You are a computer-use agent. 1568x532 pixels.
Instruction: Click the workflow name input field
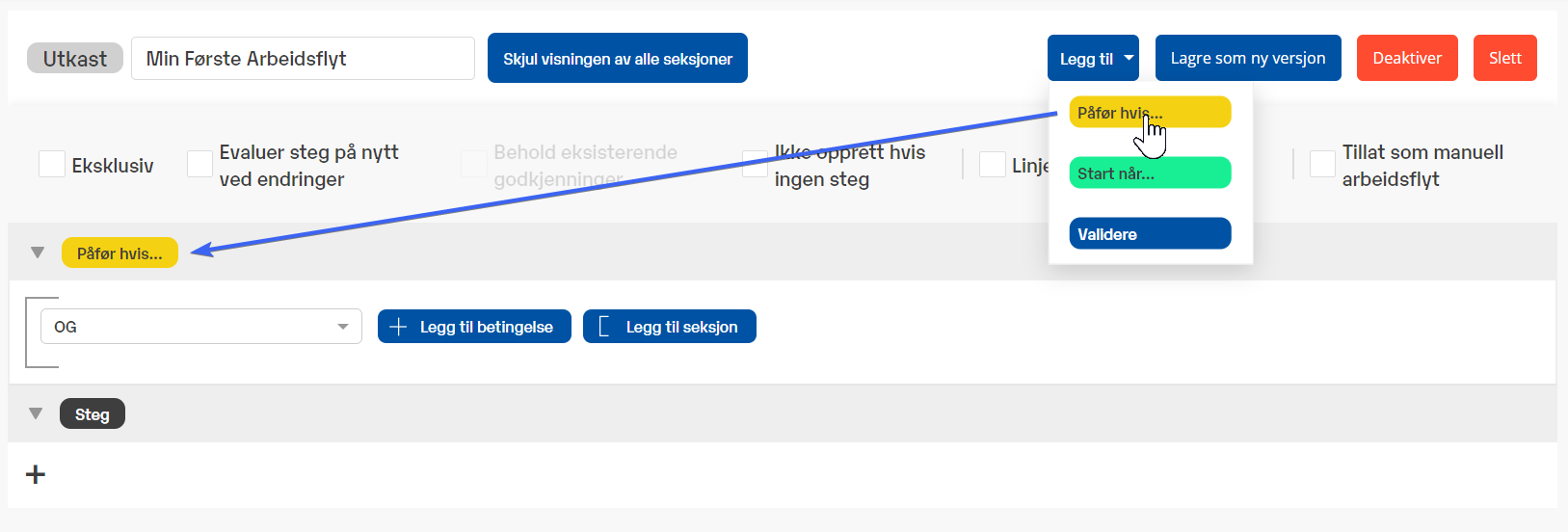(x=303, y=59)
